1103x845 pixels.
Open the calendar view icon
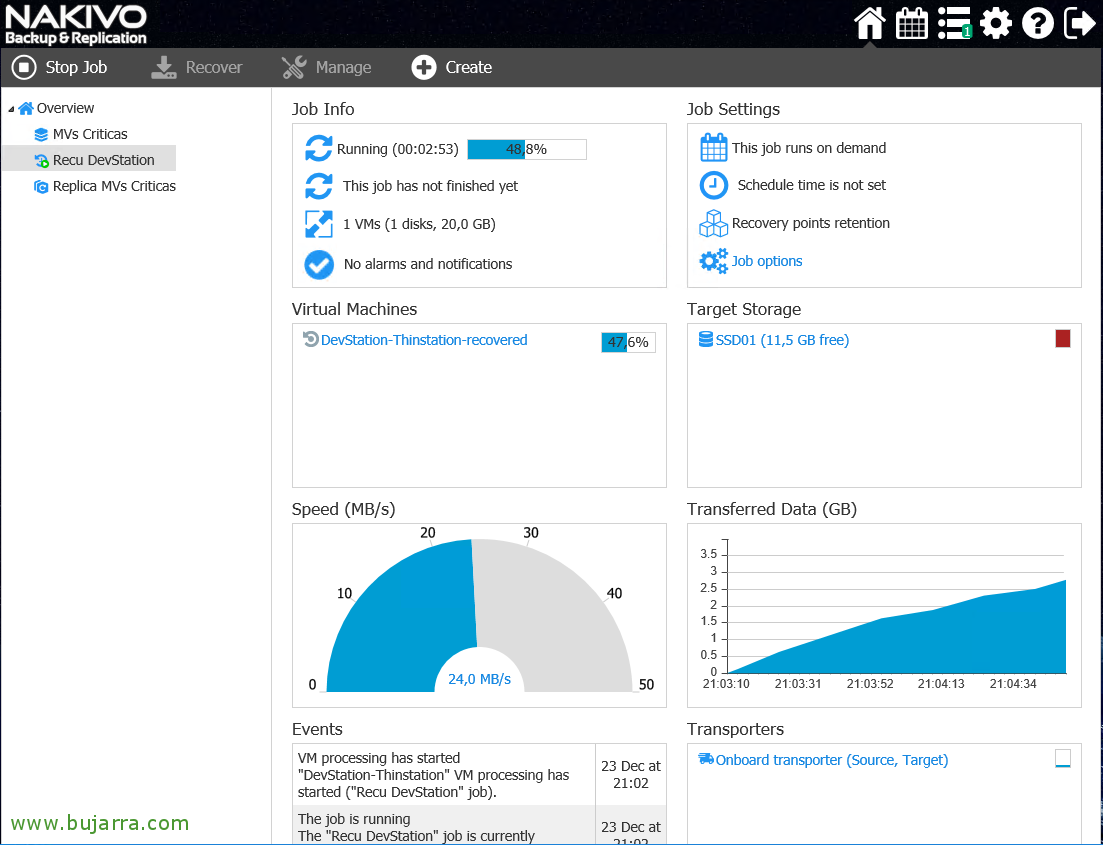tap(912, 24)
